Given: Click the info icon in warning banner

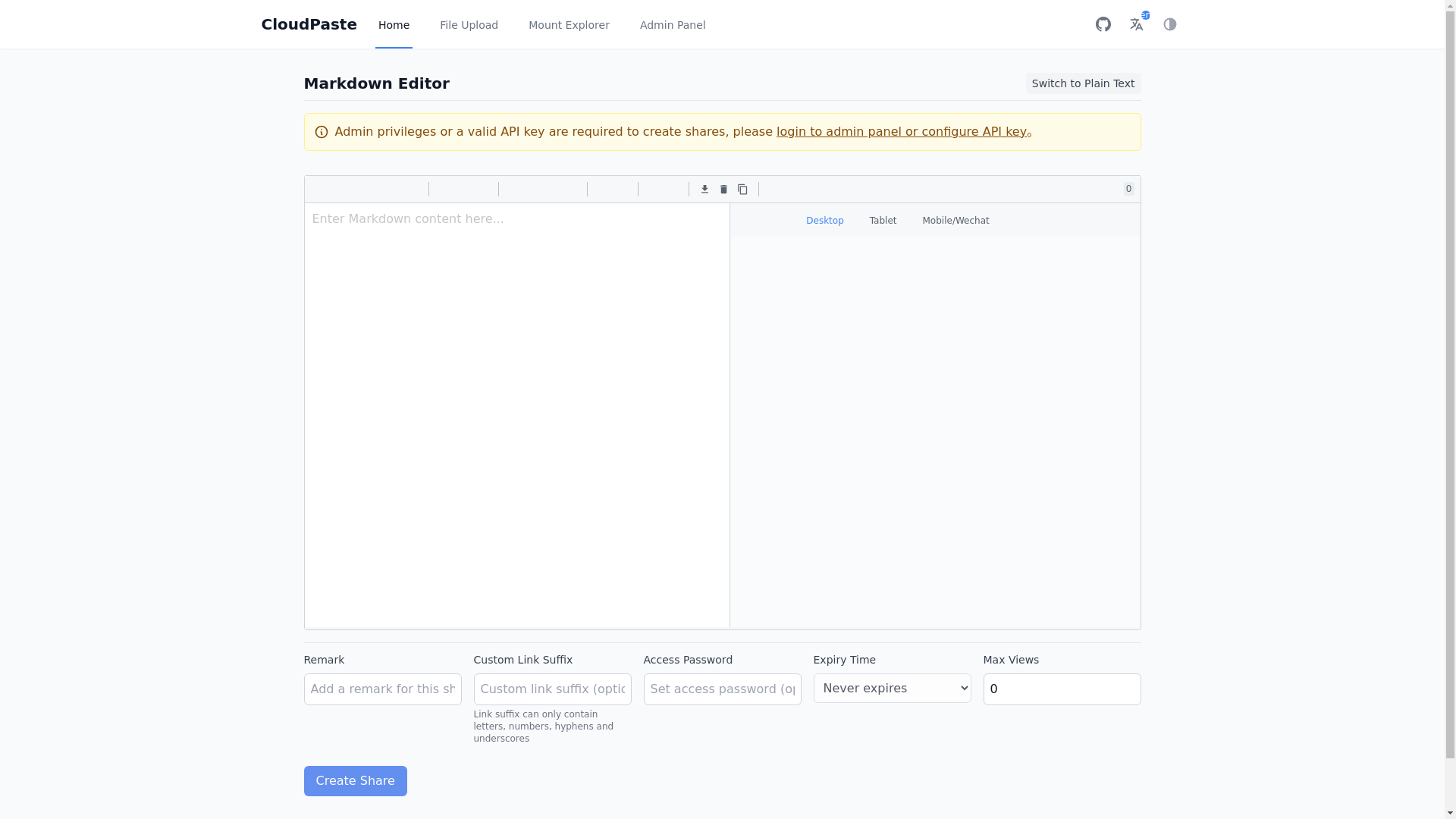Looking at the screenshot, I should (x=322, y=132).
